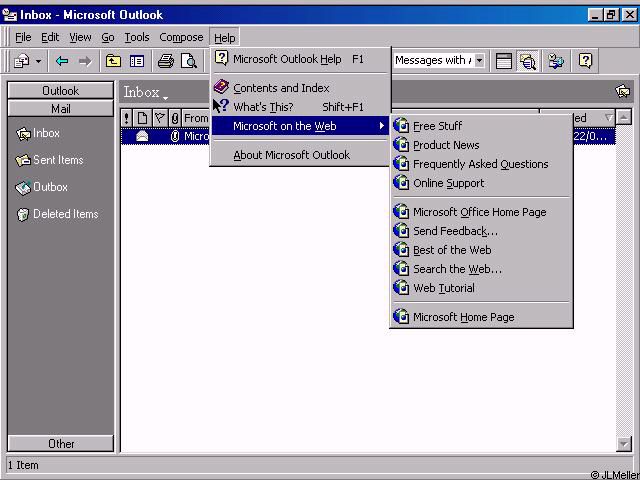Viewport: 640px width, 480px height.
Task: Click the globe icon beside Online Support
Action: pyautogui.click(x=401, y=183)
